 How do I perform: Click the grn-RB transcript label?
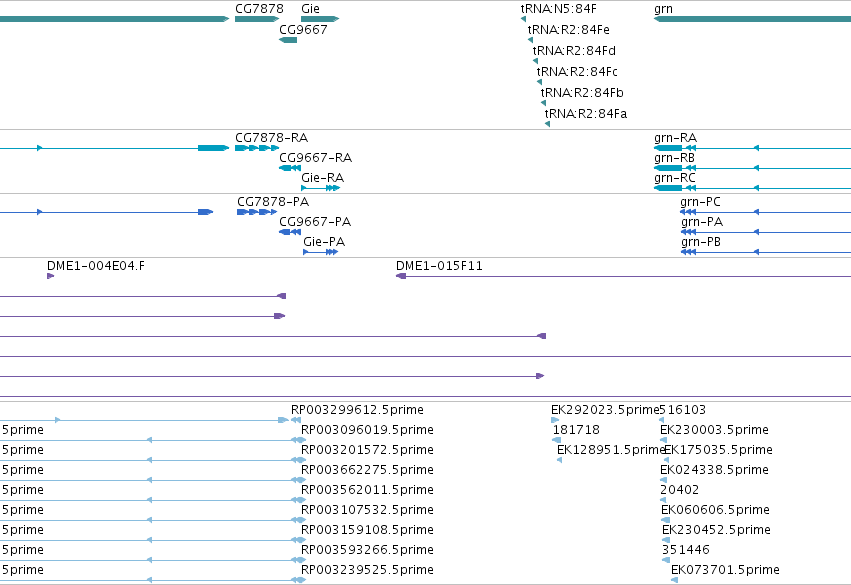point(674,158)
